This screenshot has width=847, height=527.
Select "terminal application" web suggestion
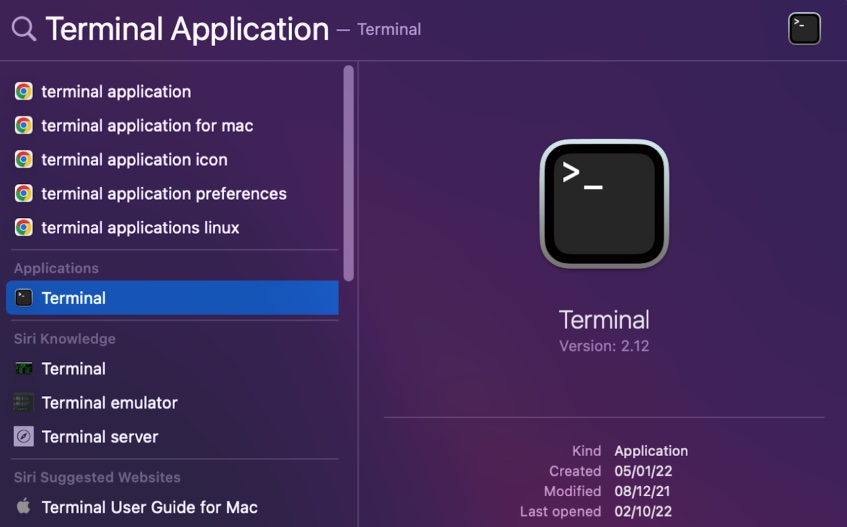coord(172,92)
